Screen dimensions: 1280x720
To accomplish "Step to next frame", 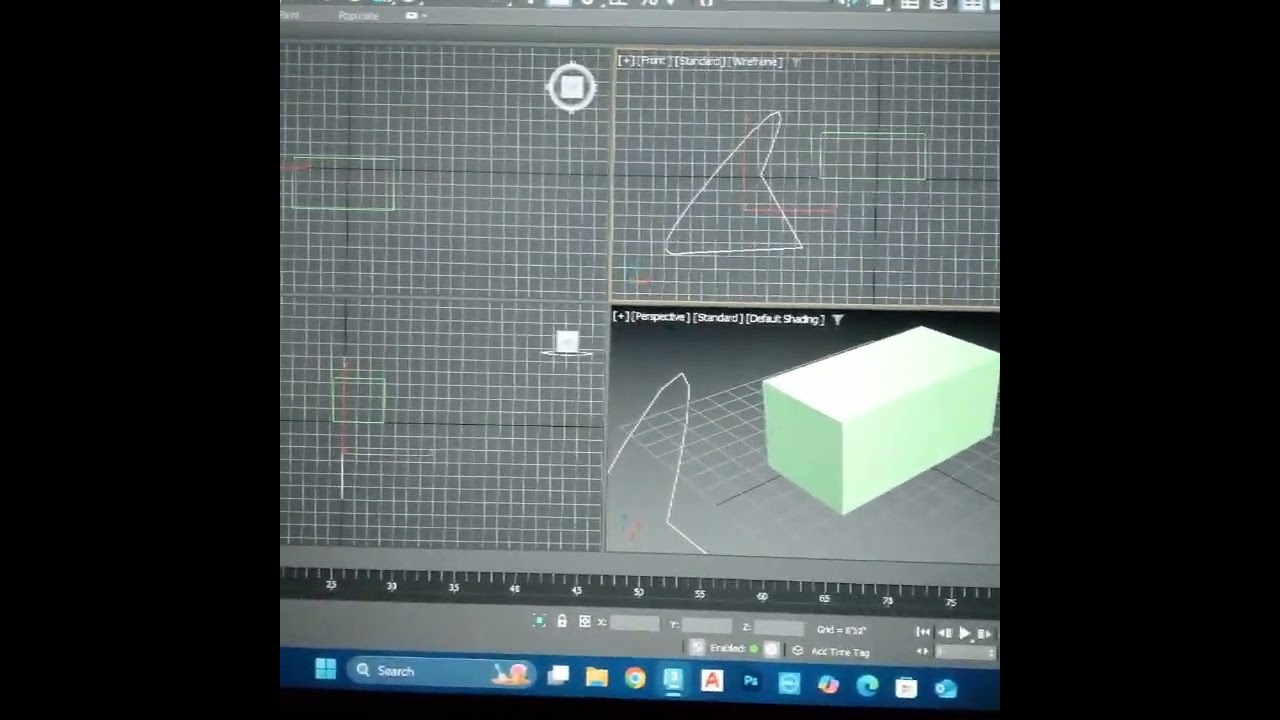I will pos(984,633).
